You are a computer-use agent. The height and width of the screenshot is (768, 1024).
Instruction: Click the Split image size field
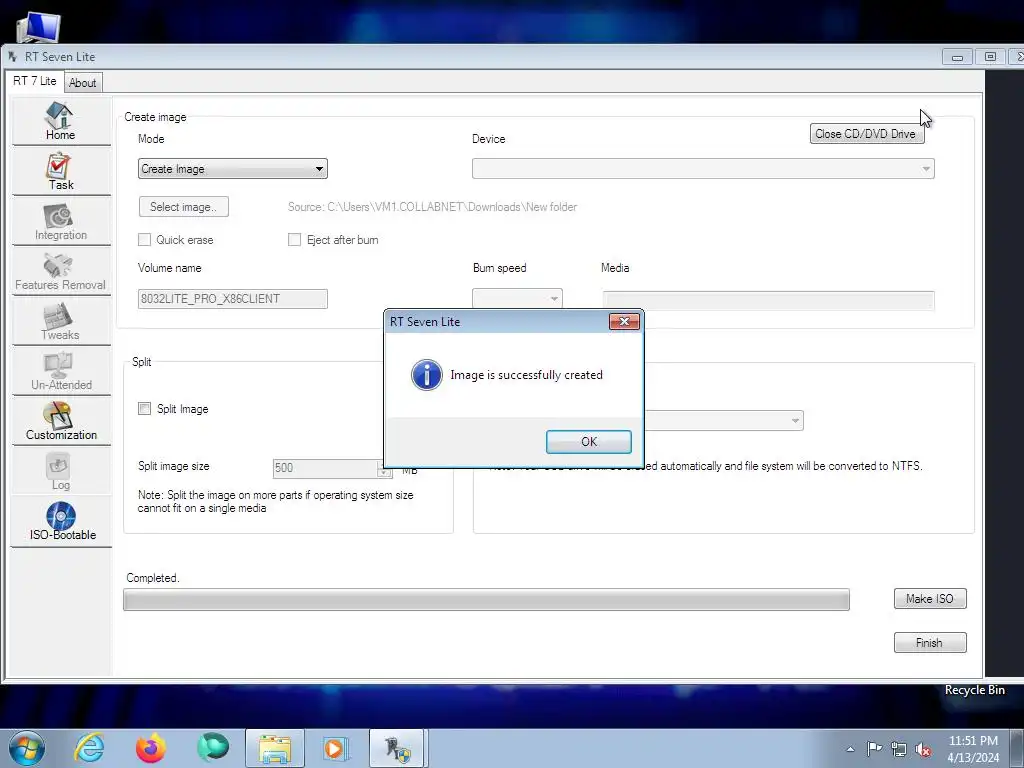325,468
